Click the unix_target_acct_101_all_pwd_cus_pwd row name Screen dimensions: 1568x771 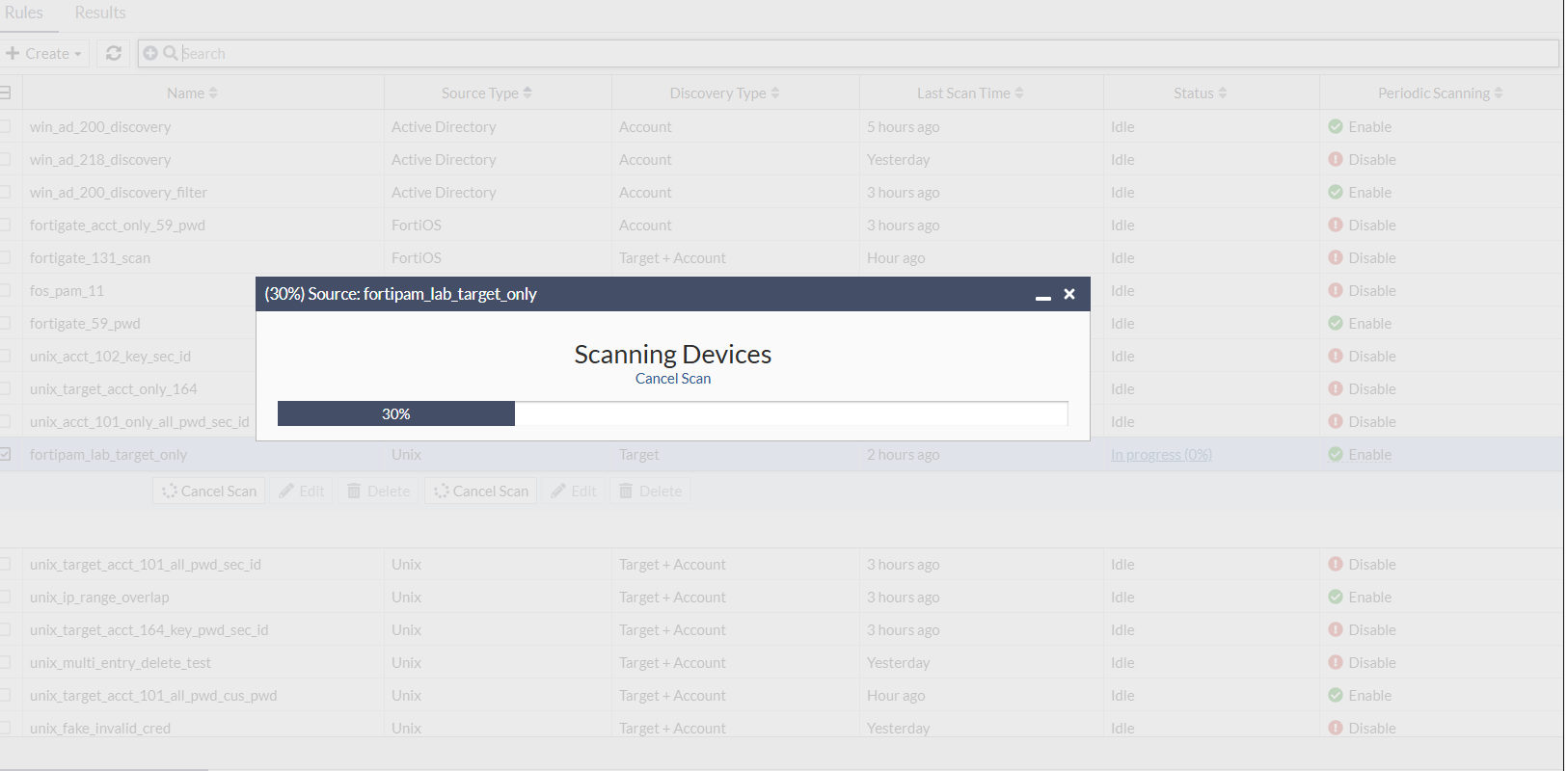pos(153,695)
